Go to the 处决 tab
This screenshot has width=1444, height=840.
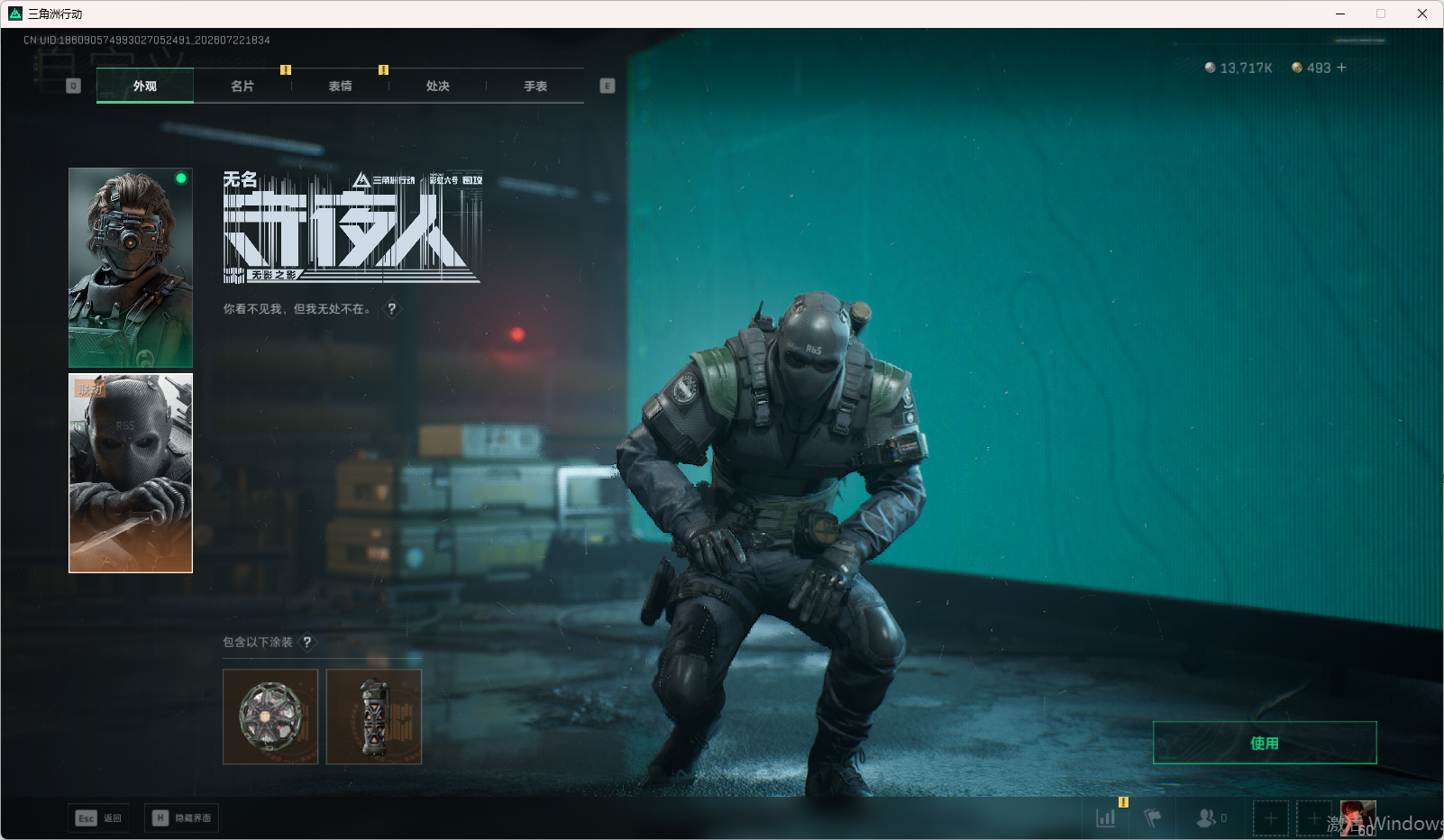click(x=438, y=86)
